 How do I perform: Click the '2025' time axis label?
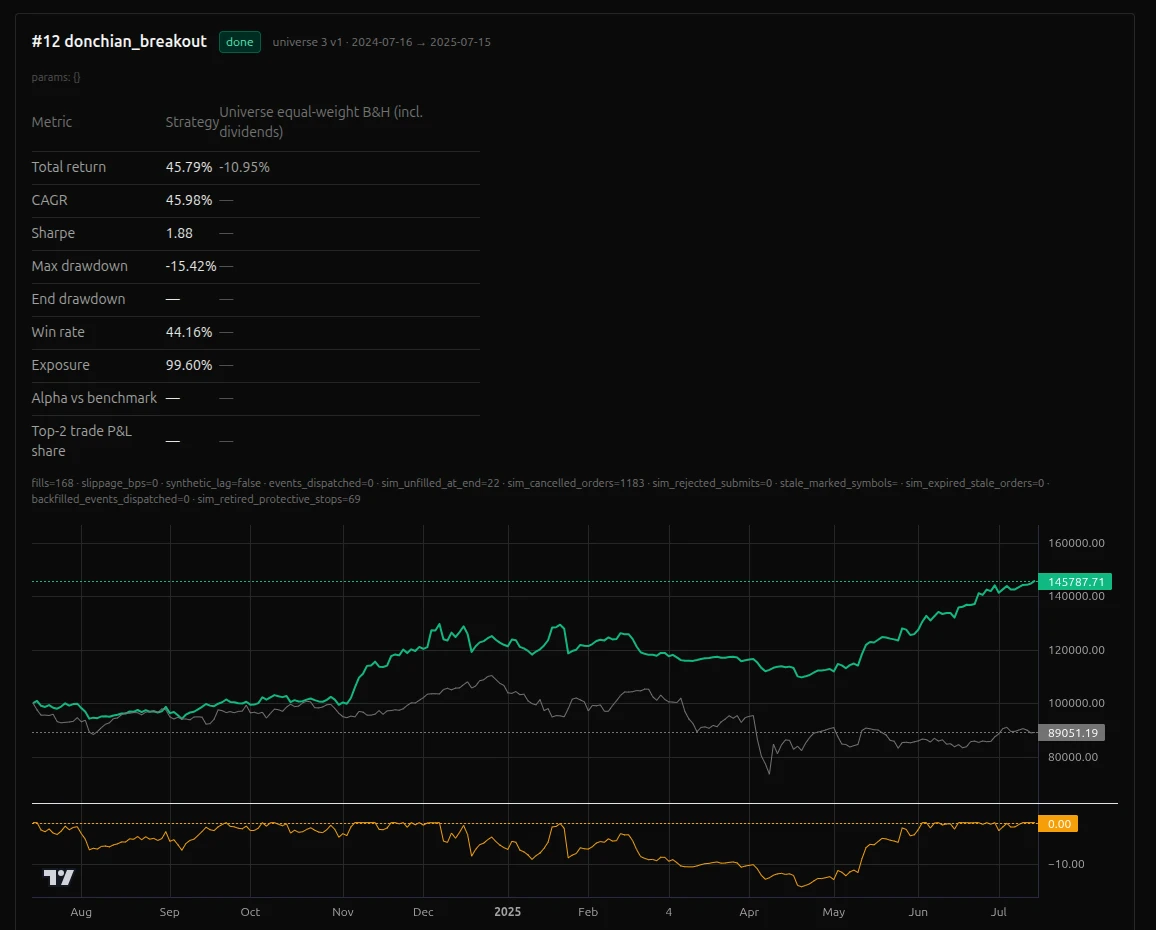507,912
